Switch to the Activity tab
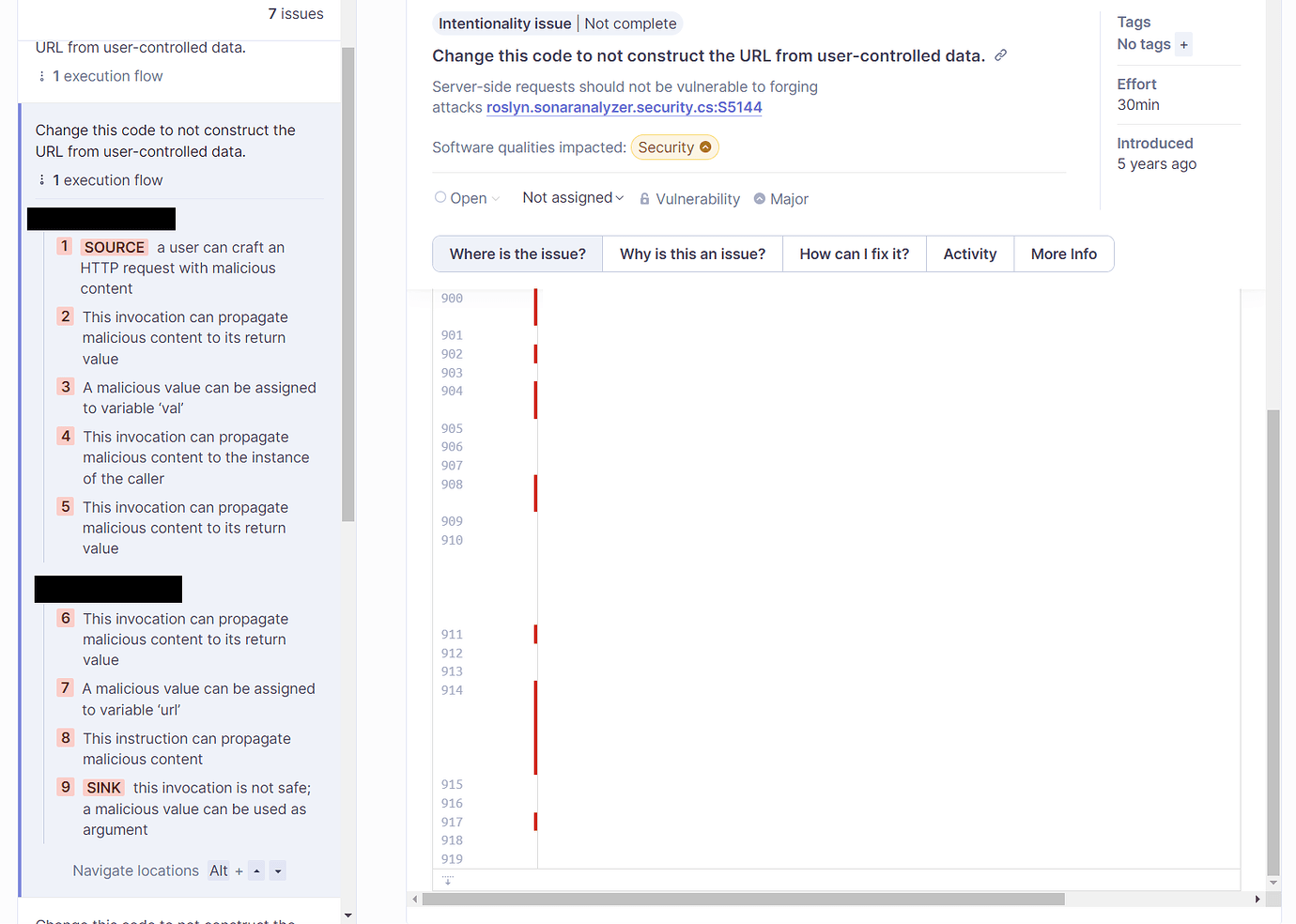Image resolution: width=1296 pixels, height=924 pixels. (x=969, y=254)
